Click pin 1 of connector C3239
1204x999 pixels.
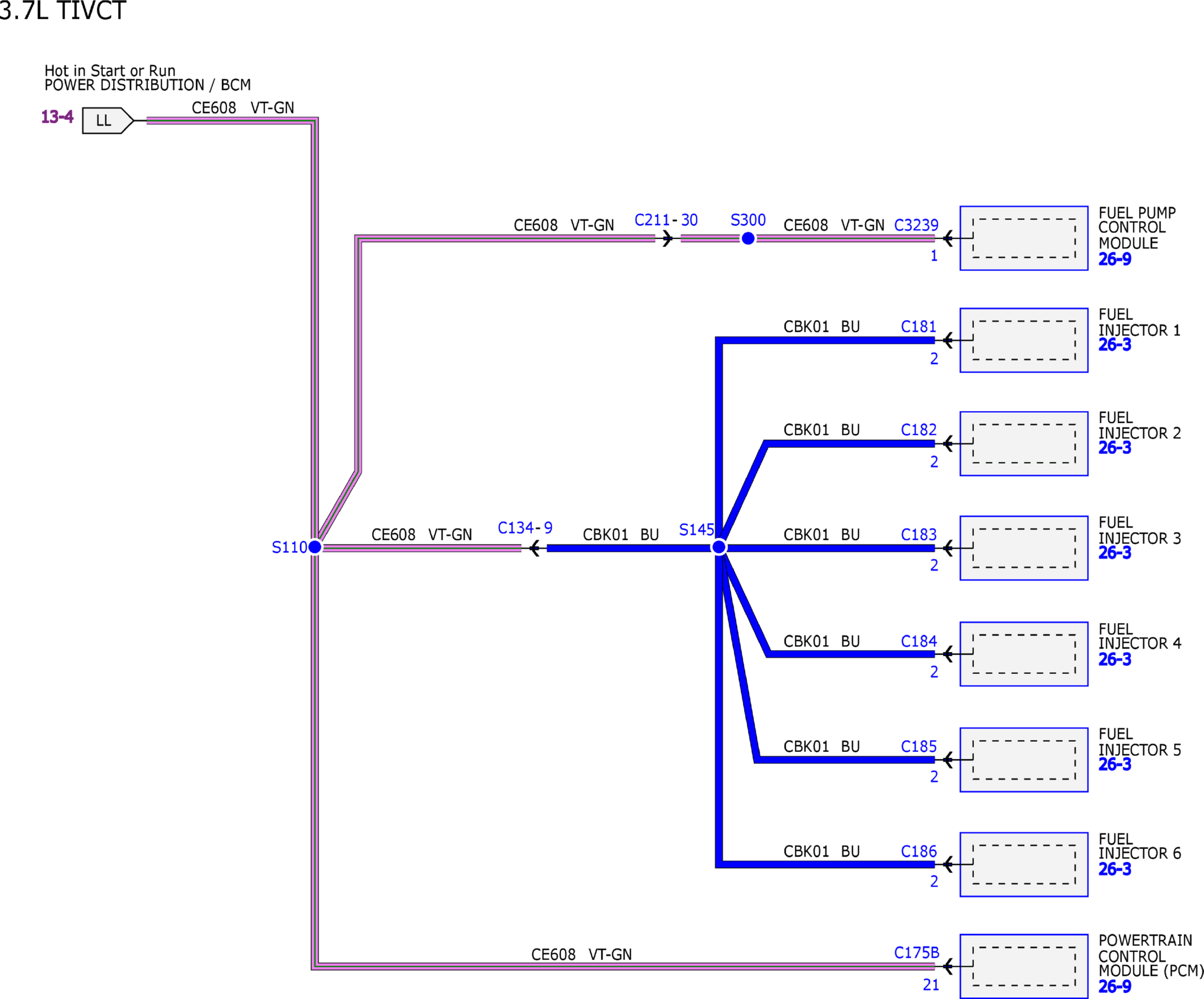coord(934,256)
